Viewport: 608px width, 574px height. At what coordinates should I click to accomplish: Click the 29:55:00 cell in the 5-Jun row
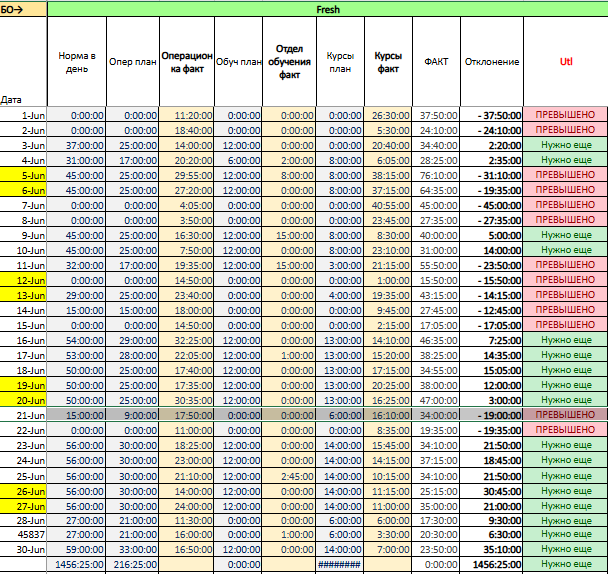click(187, 175)
